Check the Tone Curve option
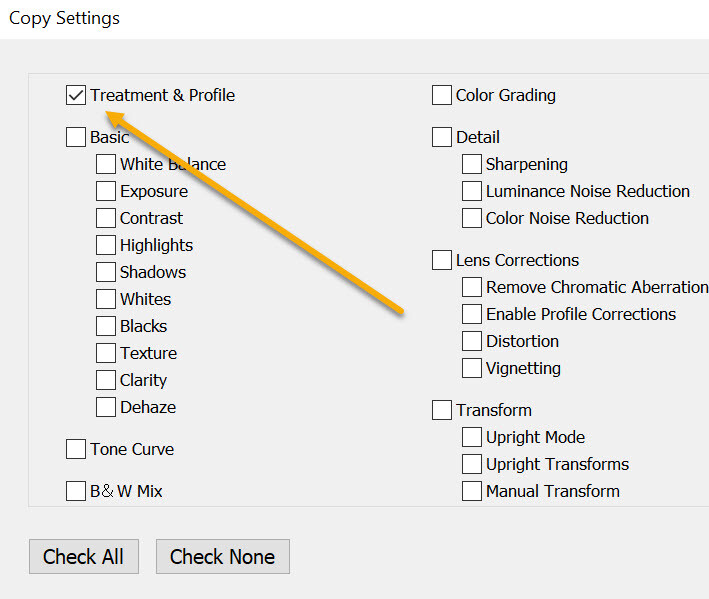 (x=76, y=449)
